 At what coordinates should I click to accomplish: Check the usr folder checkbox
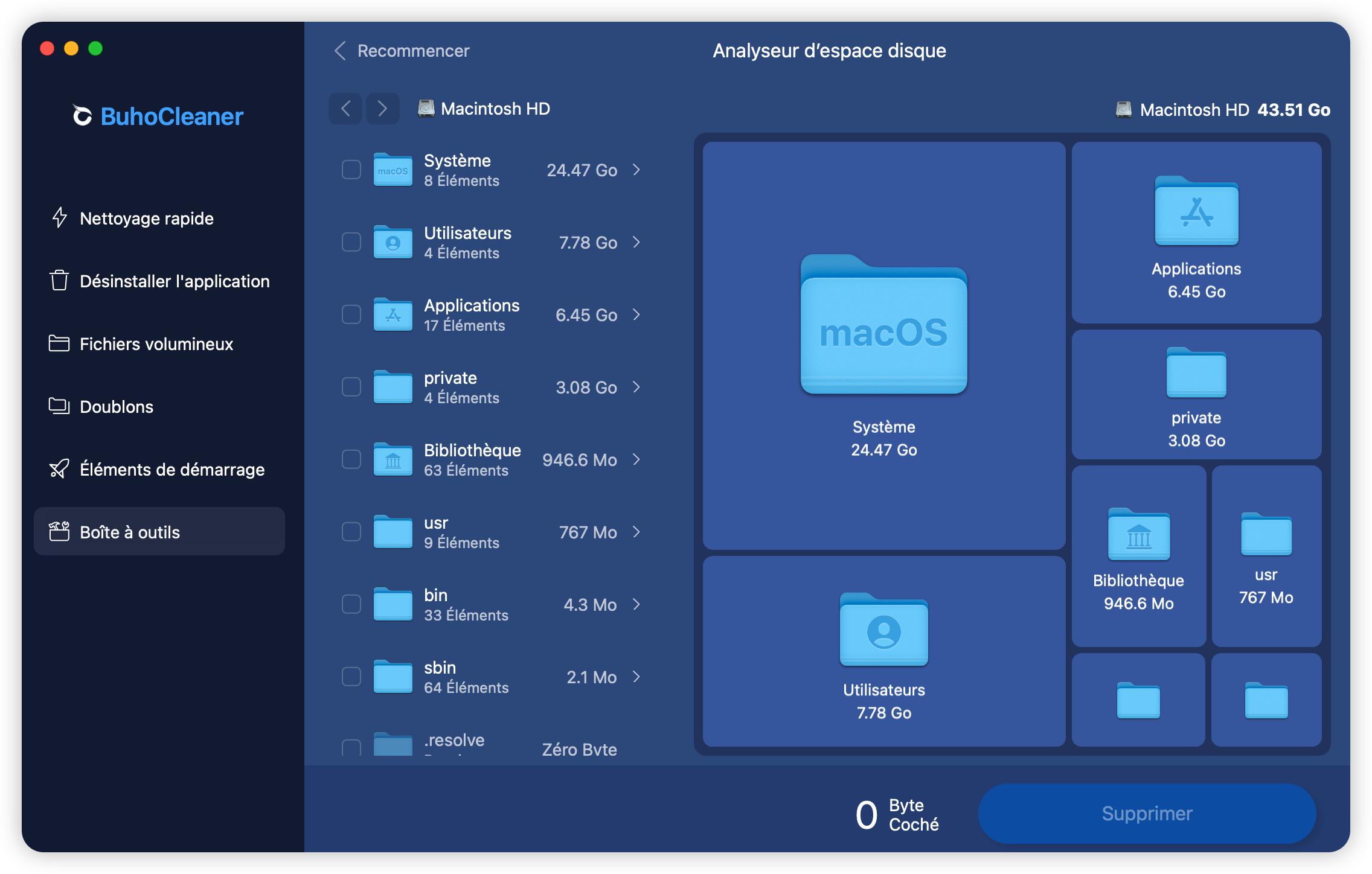tap(351, 532)
